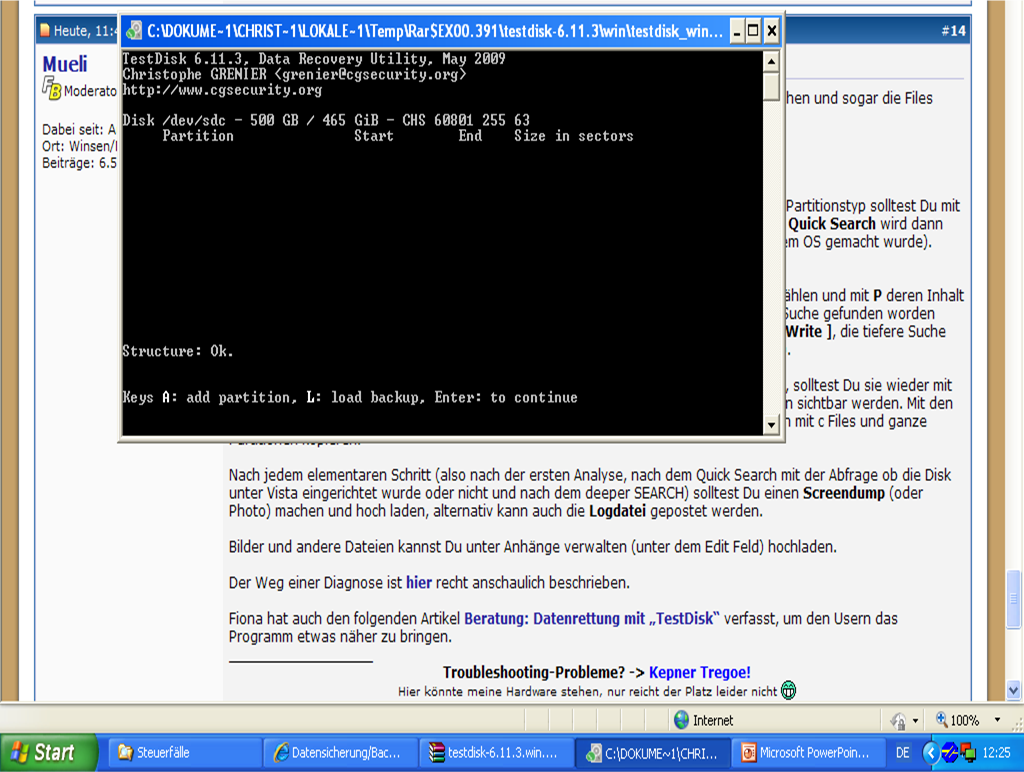Click the 'Disk /dev/sdc - 500 GB' console line
1024x772 pixels.
[326, 120]
